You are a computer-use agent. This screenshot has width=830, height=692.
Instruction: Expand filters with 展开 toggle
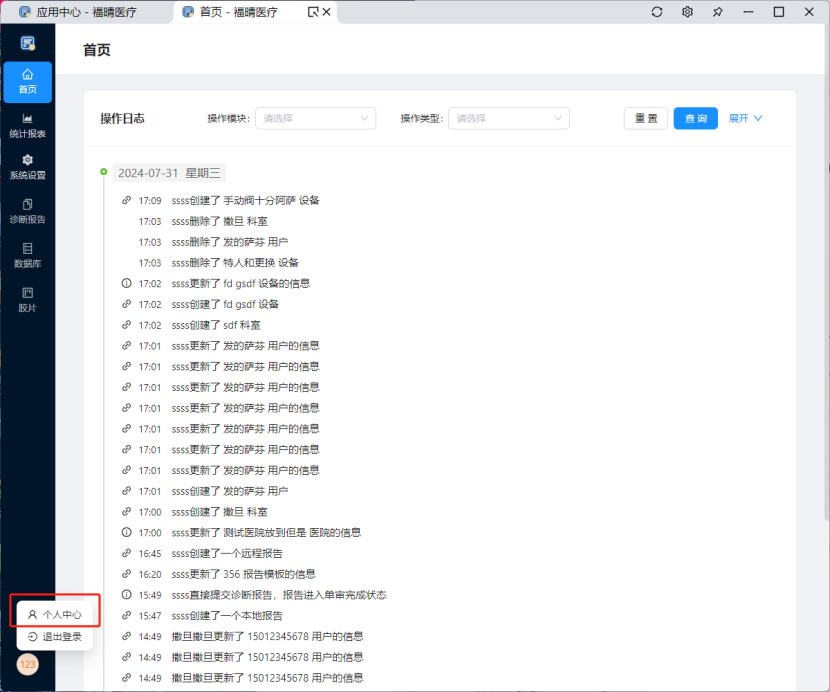745,118
